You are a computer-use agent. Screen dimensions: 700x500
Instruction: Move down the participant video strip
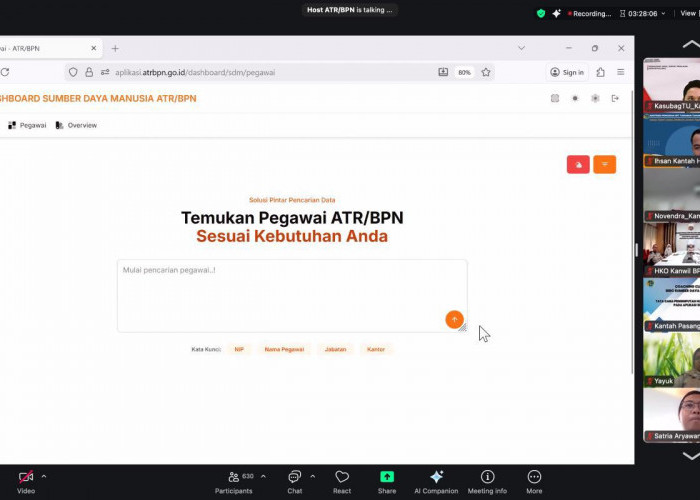point(691,456)
